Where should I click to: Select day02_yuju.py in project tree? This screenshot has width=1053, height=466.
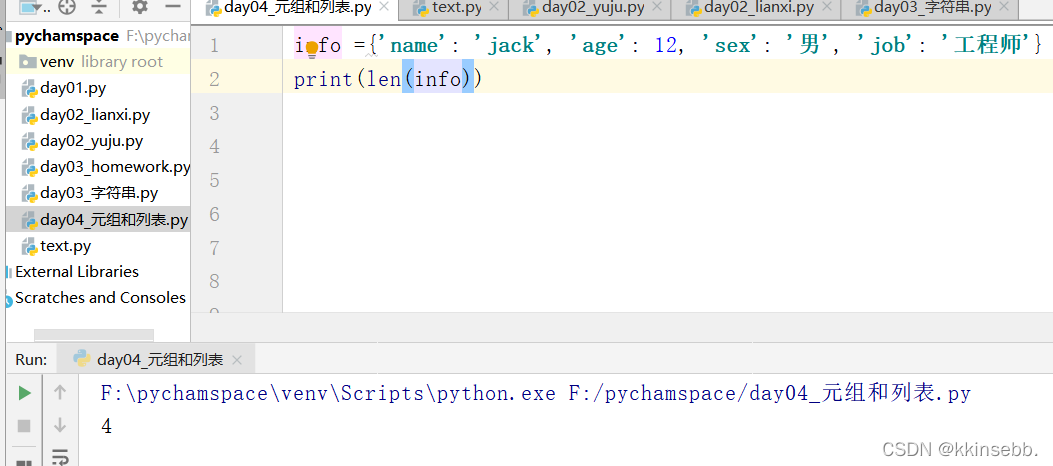92,141
